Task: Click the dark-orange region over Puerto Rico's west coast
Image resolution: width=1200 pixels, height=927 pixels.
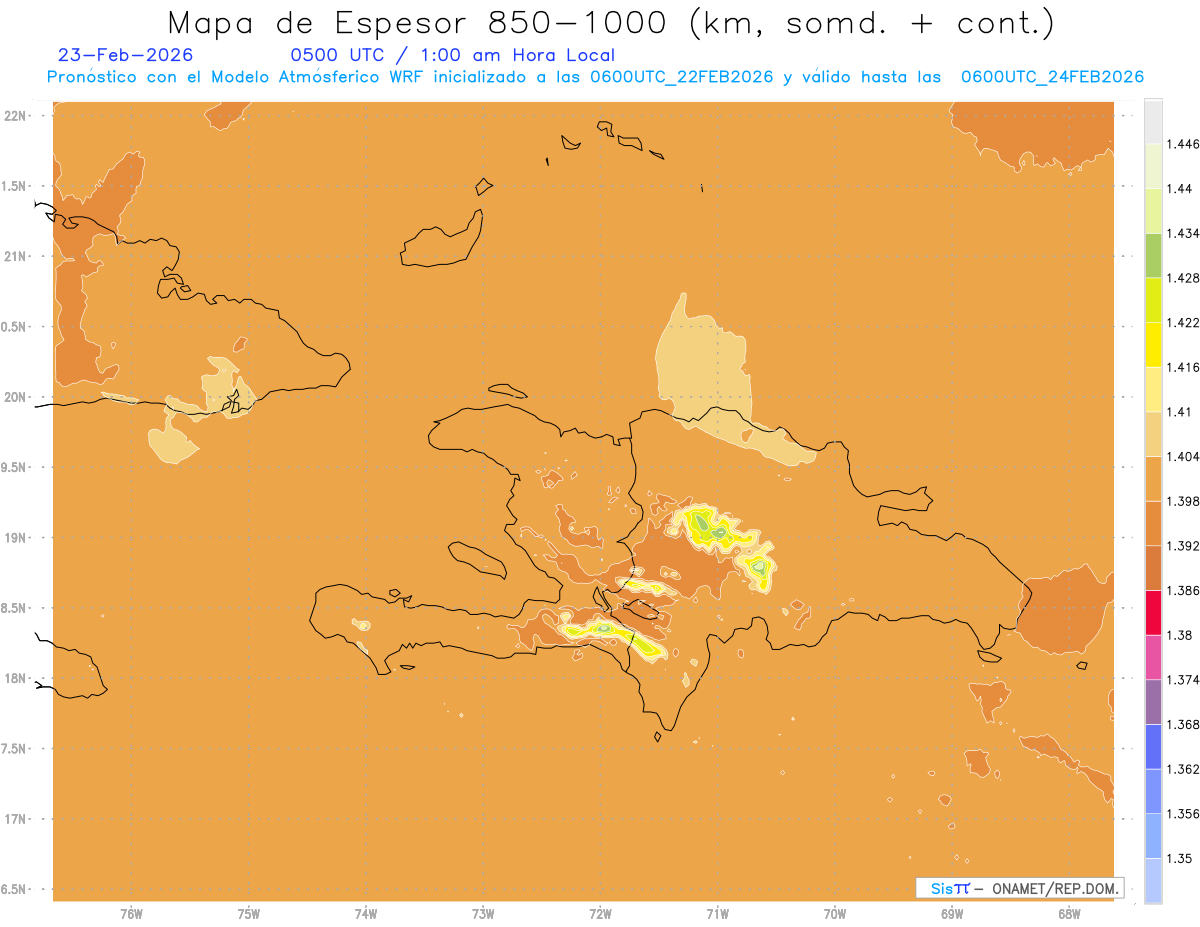Action: [1065, 610]
